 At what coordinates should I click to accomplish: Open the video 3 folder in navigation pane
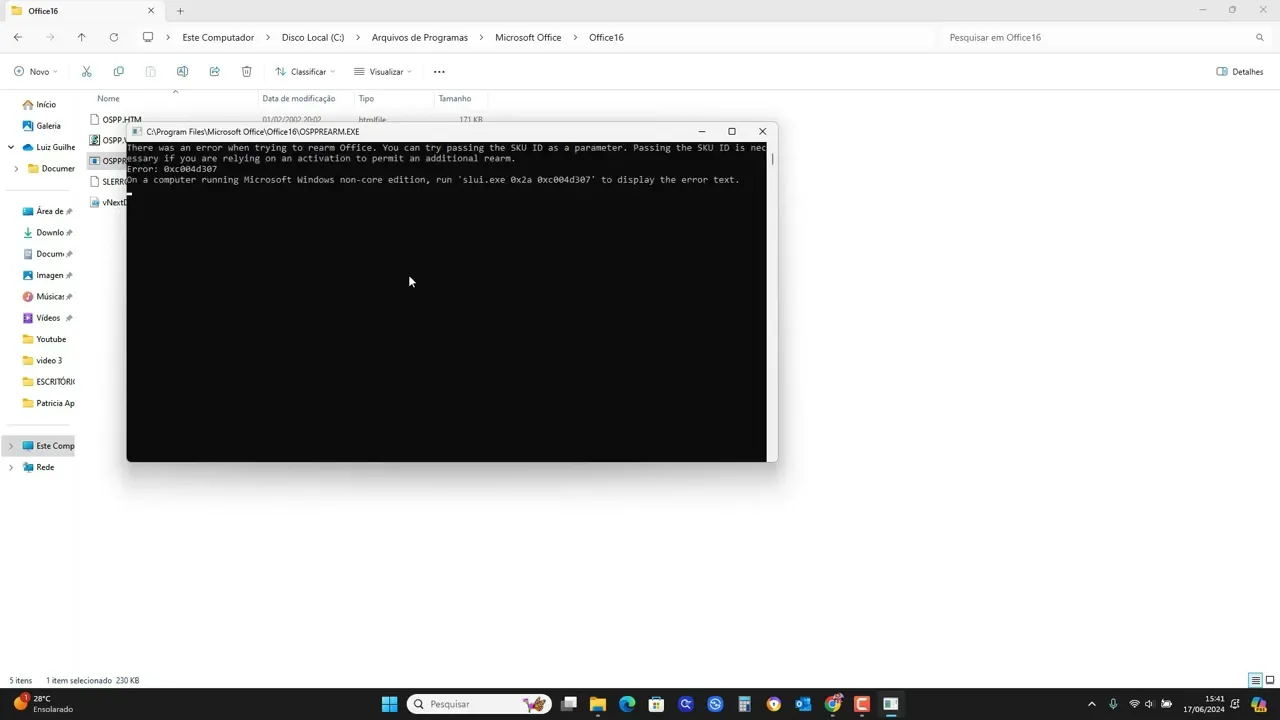pyautogui.click(x=42, y=361)
